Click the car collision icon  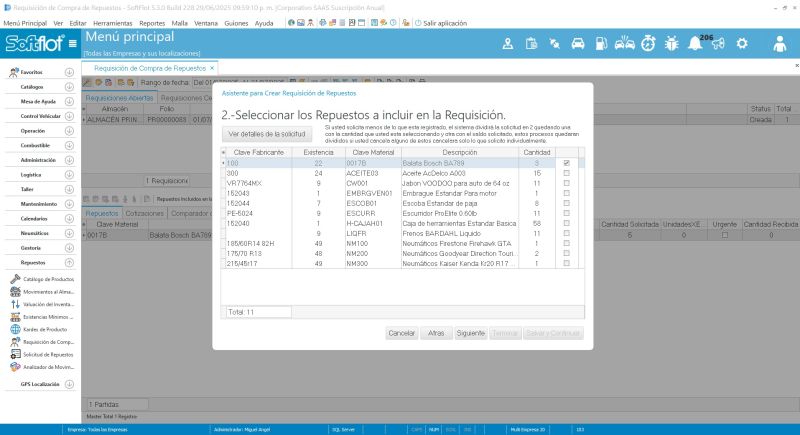pyautogui.click(x=624, y=43)
